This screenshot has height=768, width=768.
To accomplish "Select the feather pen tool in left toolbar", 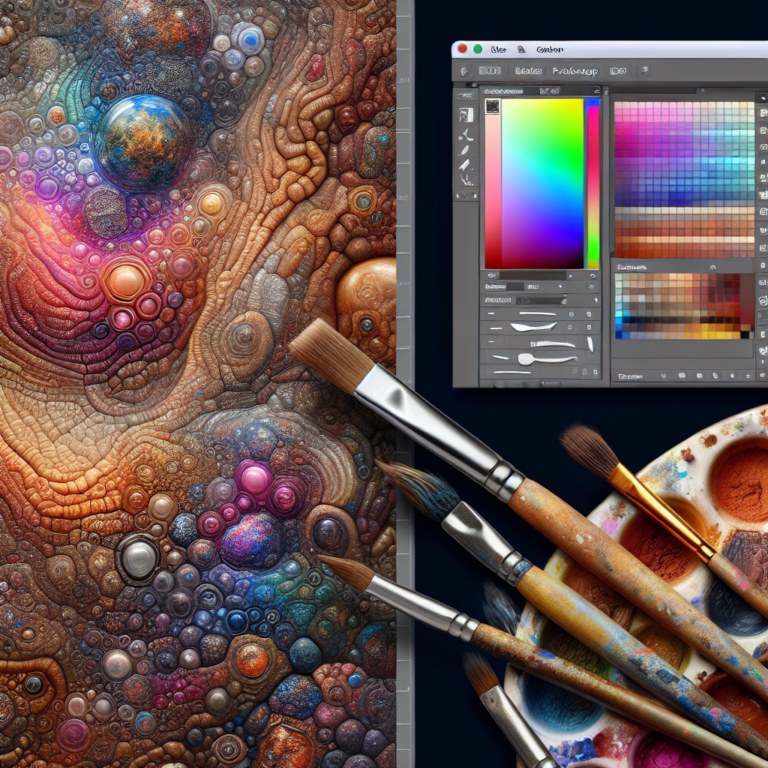I will tap(464, 150).
